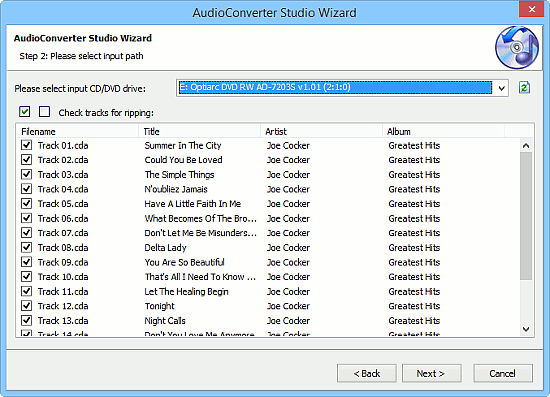Viewport: 550px width, 397px height.
Task: Click the check all tracks icon
Action: (x=25, y=112)
